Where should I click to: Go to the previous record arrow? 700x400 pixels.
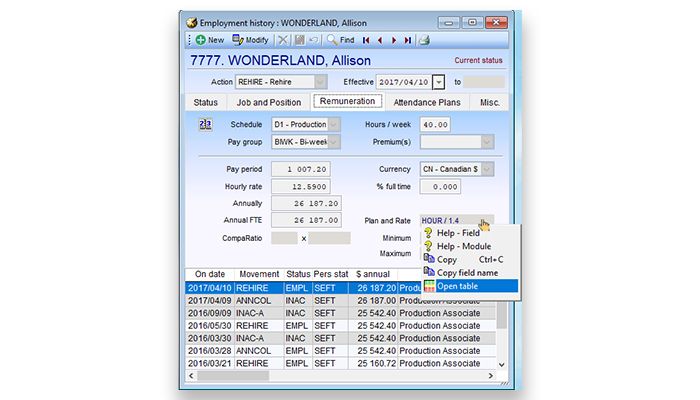(380, 40)
